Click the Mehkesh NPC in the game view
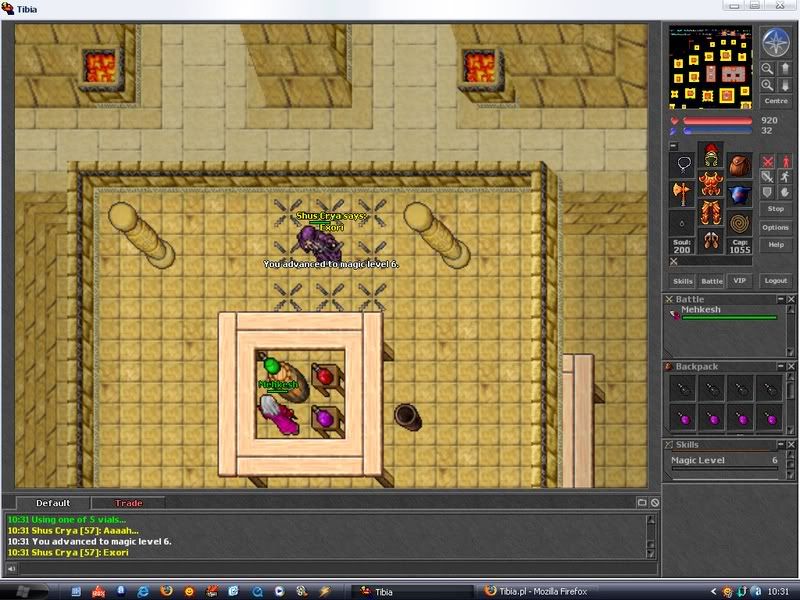This screenshot has height=600, width=800. 278,414
